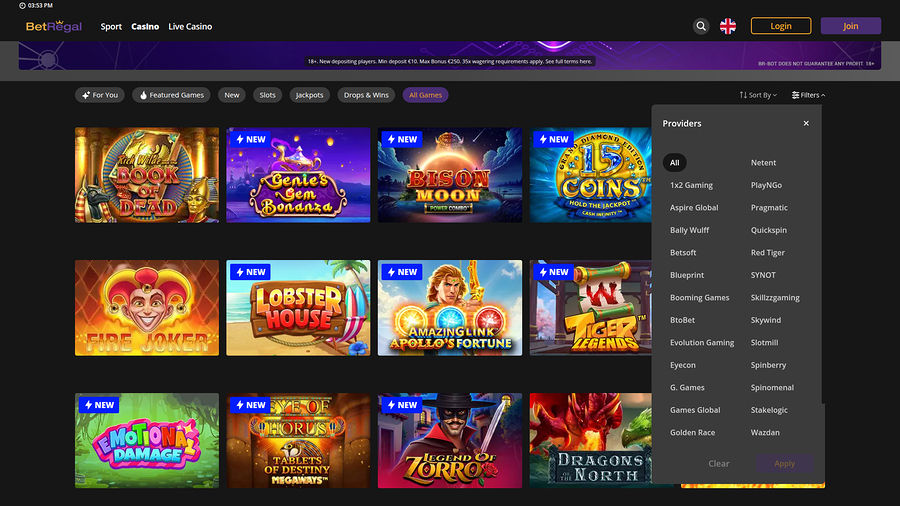Filter by Netent provider
The height and width of the screenshot is (506, 900).
pyautogui.click(x=763, y=163)
